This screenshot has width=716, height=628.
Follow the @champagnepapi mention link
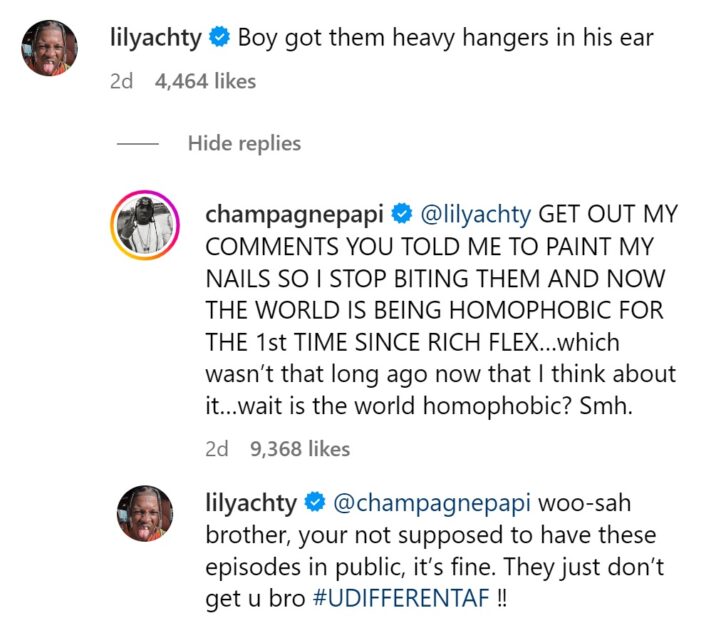pyautogui.click(x=432, y=503)
